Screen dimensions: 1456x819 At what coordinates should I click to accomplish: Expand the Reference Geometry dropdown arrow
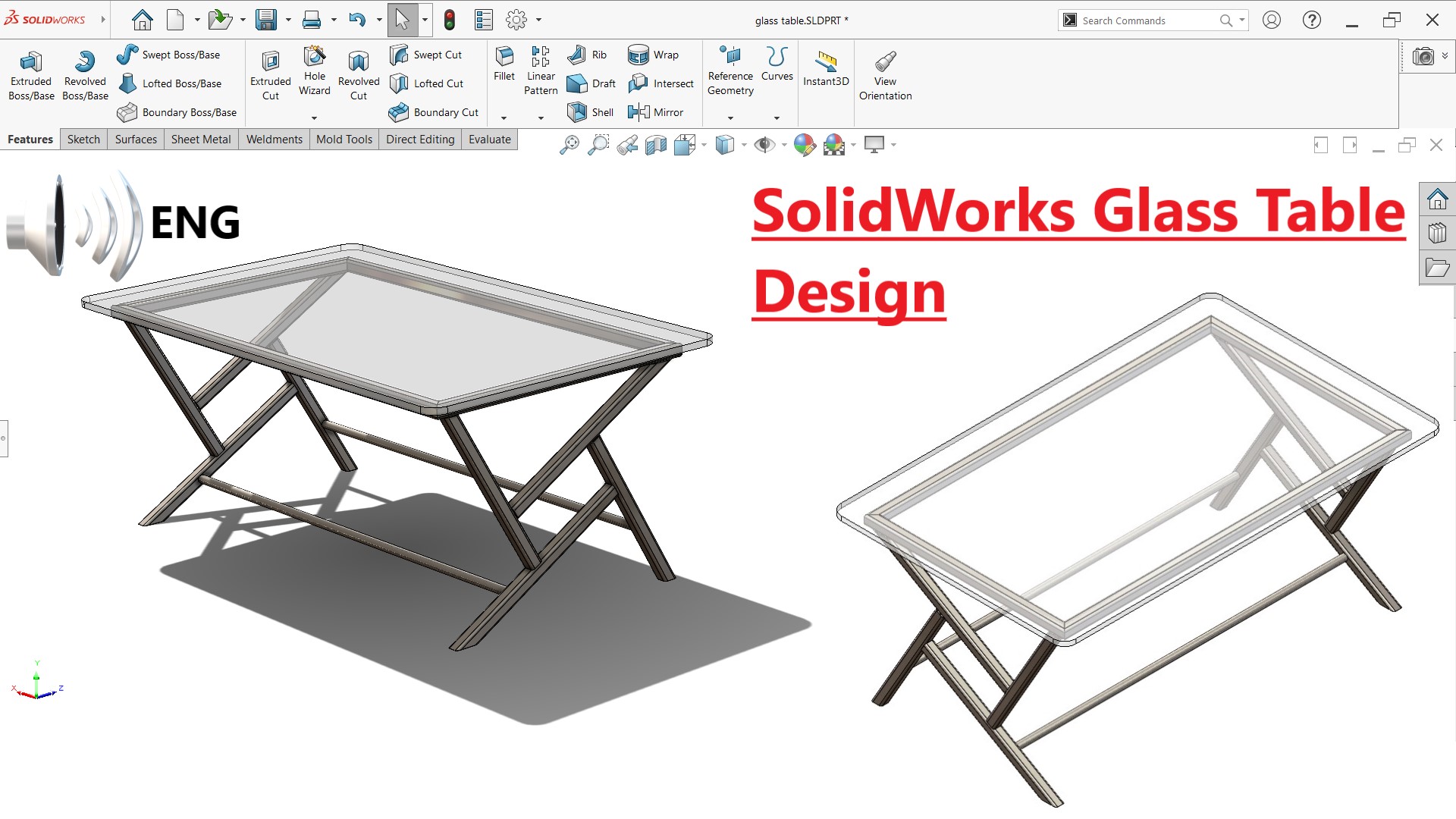(730, 118)
